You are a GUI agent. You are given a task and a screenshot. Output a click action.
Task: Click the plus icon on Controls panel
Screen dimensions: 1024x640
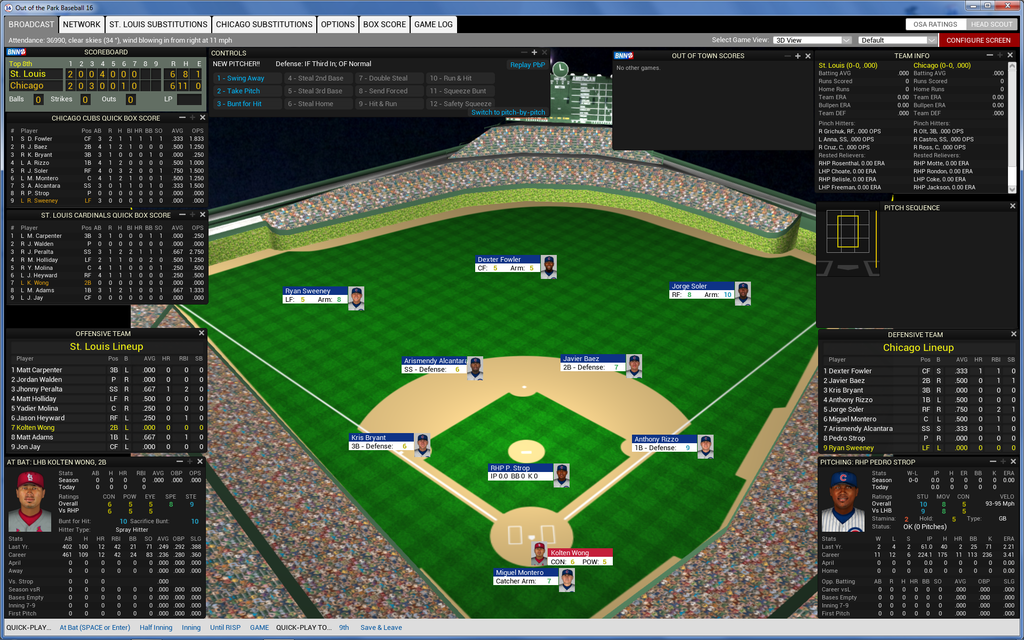534,52
